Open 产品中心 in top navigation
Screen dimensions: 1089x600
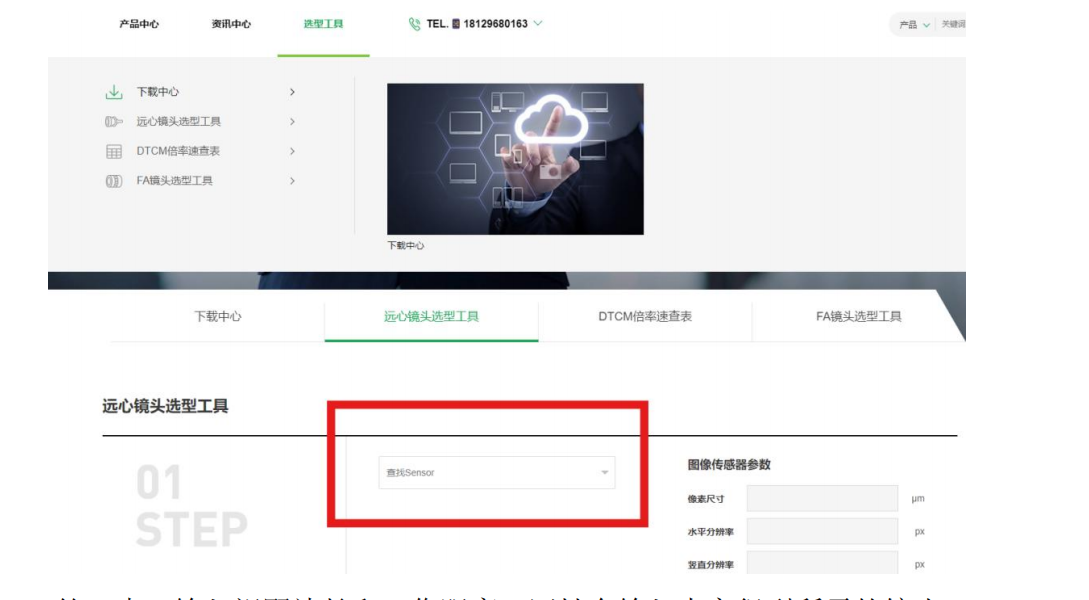[x=139, y=24]
